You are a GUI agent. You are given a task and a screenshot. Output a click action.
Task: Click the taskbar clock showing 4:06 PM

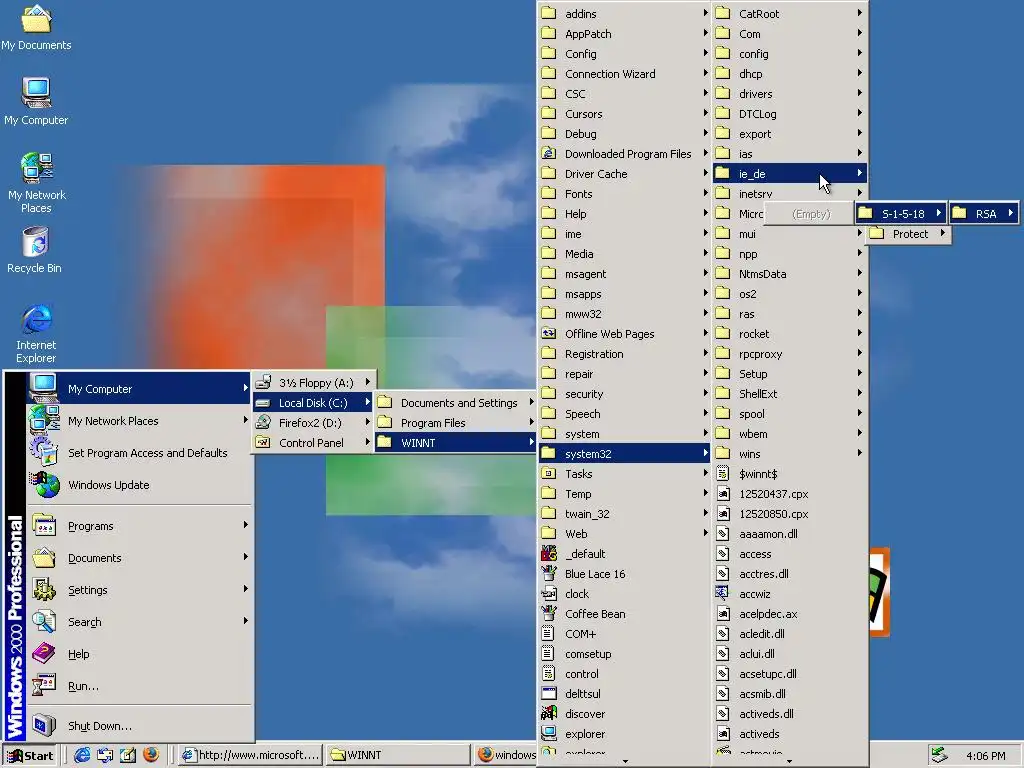click(x=985, y=756)
